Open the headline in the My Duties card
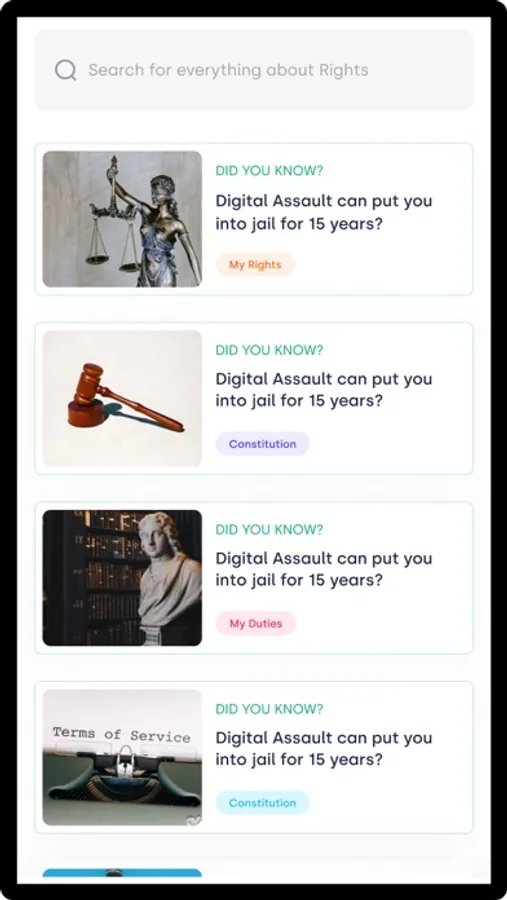This screenshot has width=507, height=900. click(x=324, y=569)
